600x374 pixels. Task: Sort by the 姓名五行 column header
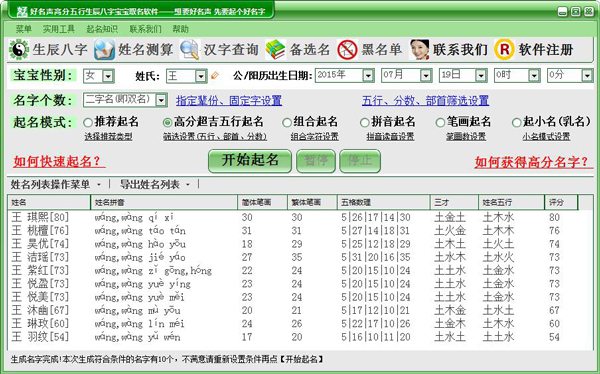512,202
